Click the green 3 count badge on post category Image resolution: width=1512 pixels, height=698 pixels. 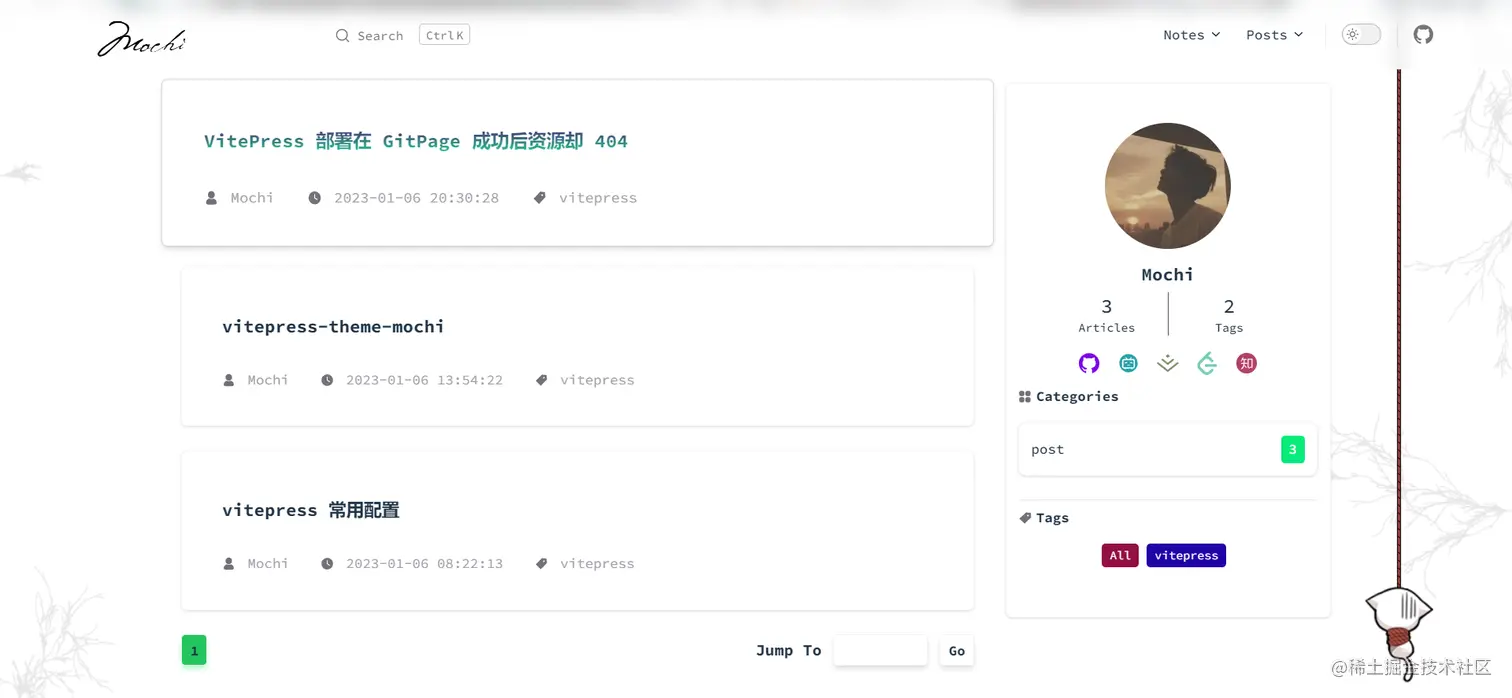(1293, 450)
